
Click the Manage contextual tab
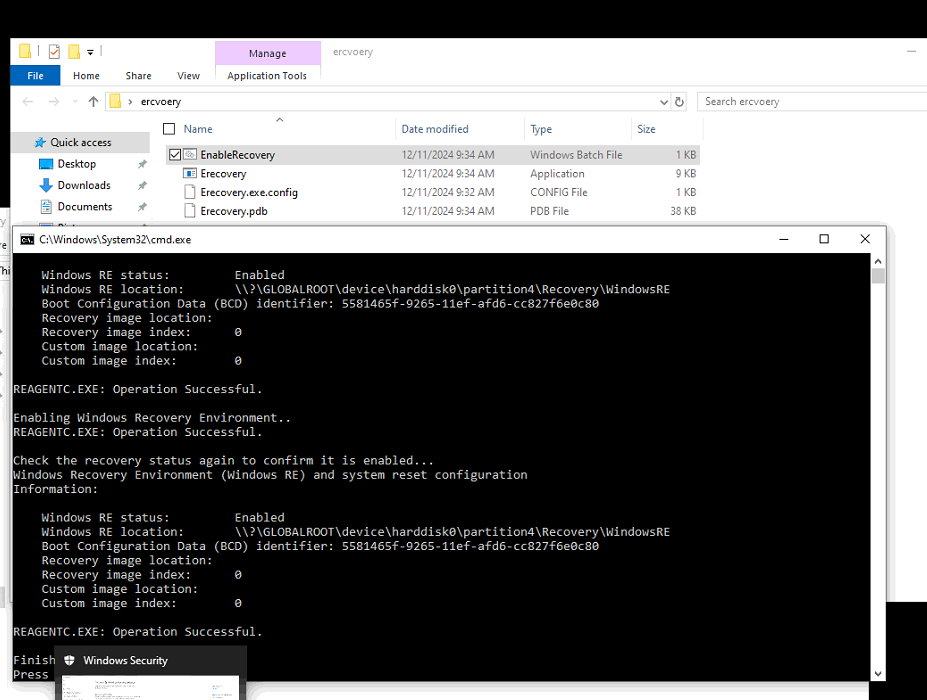[268, 53]
